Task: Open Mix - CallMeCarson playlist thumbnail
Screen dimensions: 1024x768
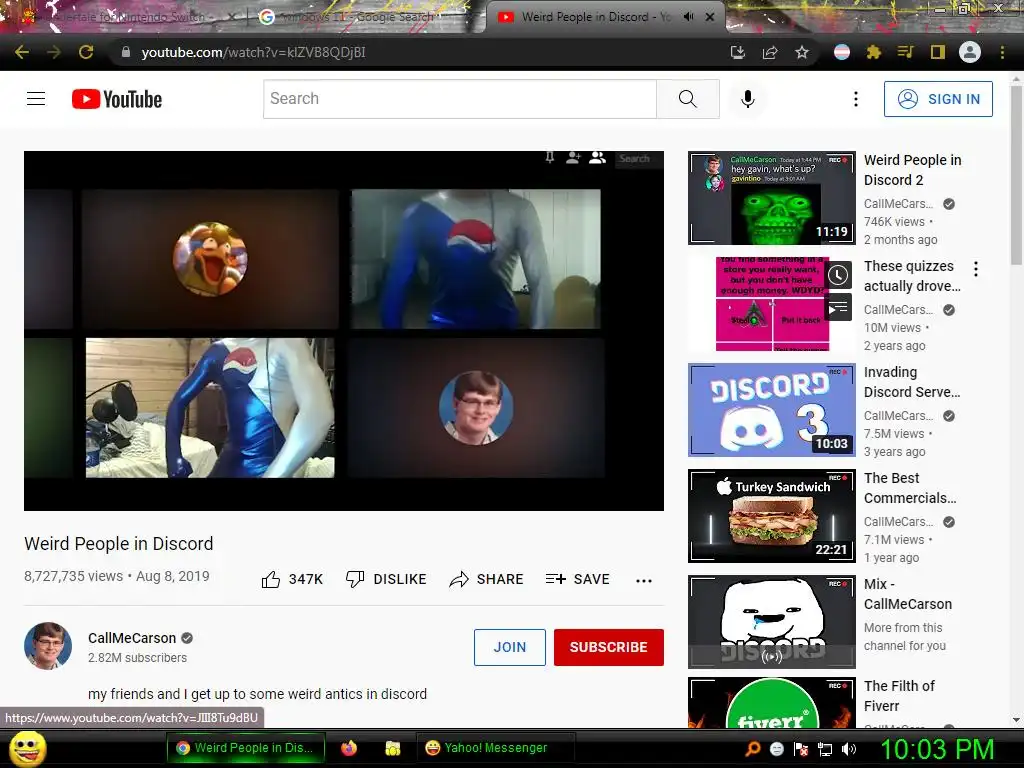Action: point(771,622)
